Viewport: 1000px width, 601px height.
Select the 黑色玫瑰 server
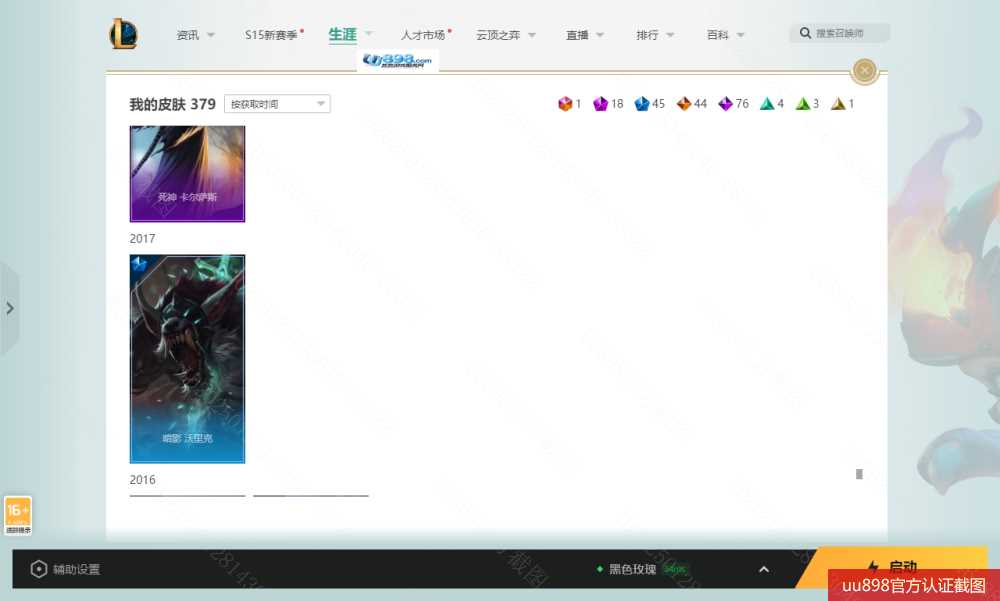[632, 569]
